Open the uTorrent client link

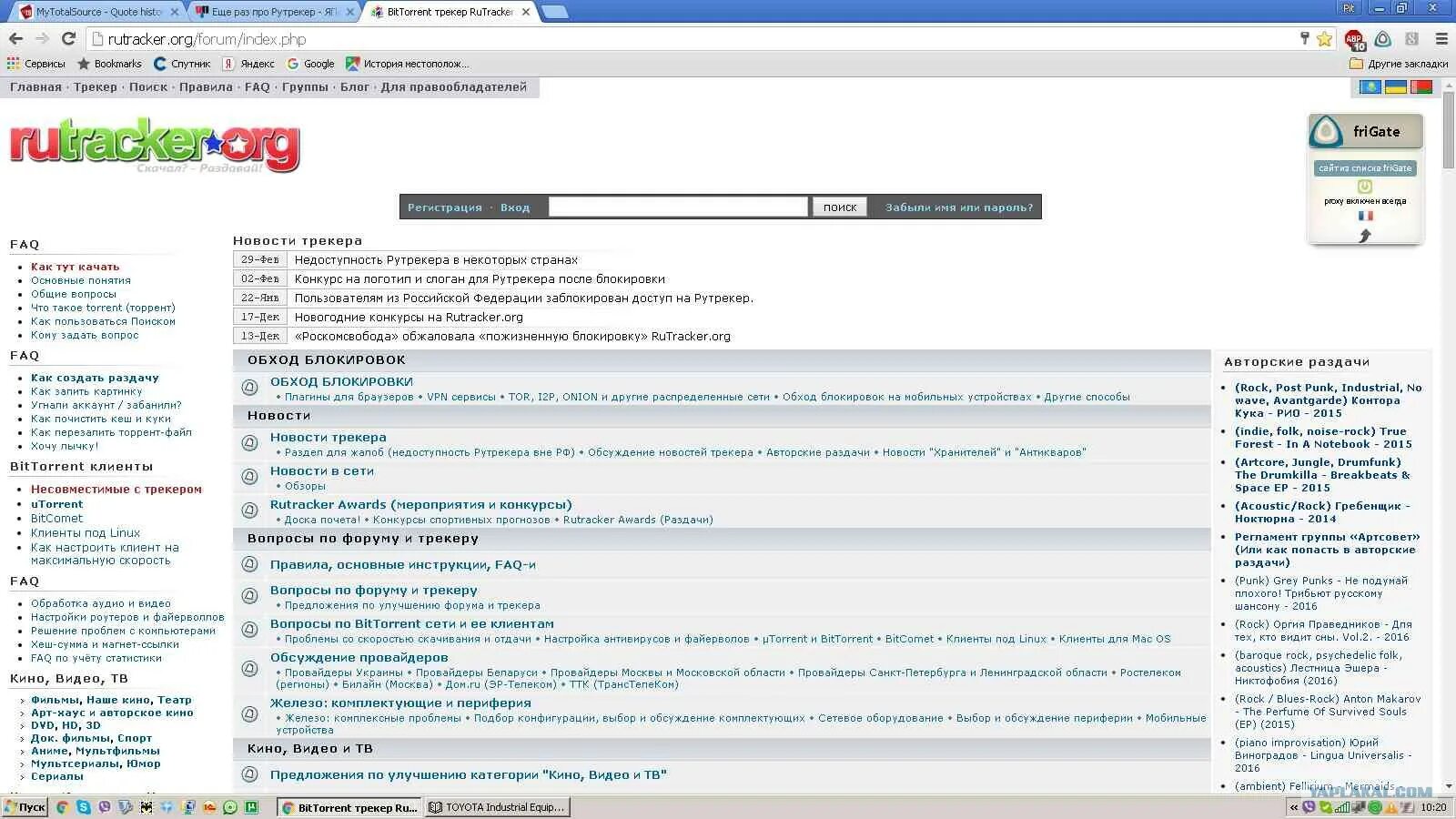click(x=56, y=504)
